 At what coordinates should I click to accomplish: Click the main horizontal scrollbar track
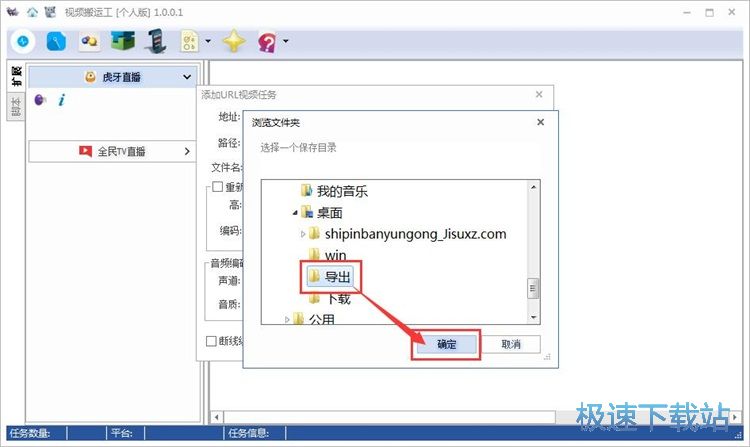tap(477, 417)
